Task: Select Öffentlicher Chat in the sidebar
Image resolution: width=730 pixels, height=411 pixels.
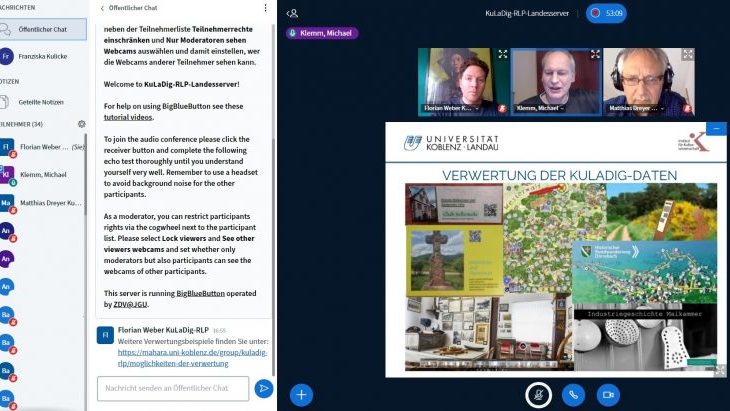Action: (x=40, y=30)
